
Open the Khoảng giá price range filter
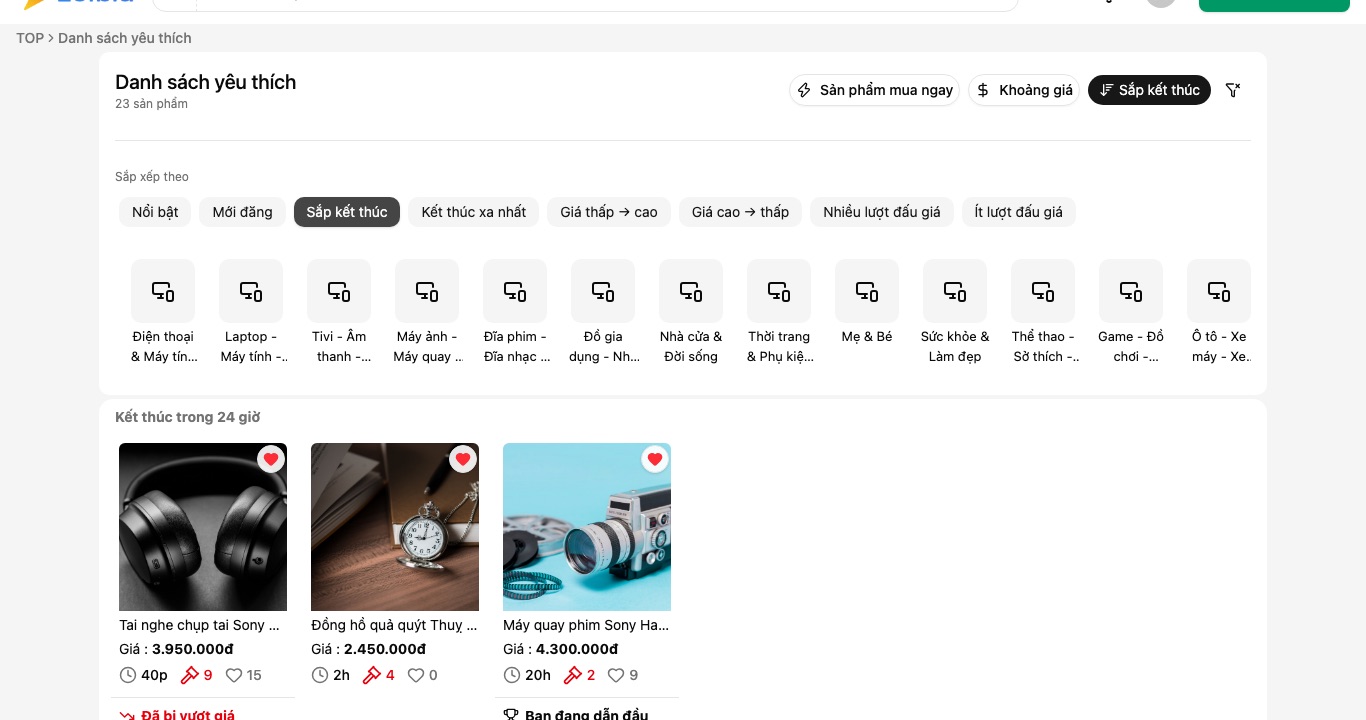tap(1024, 90)
